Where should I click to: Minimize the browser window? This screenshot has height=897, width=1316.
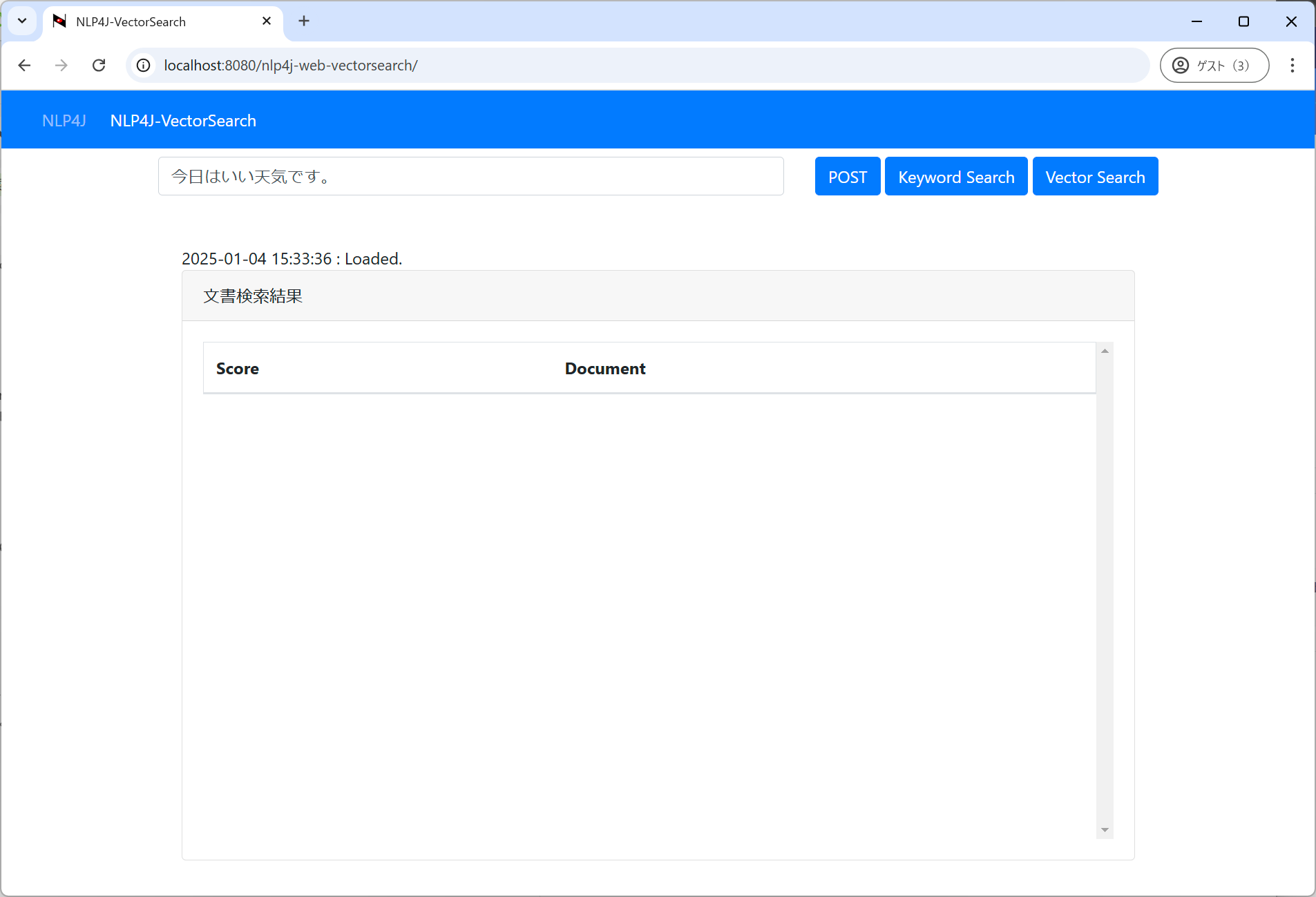(x=1196, y=21)
